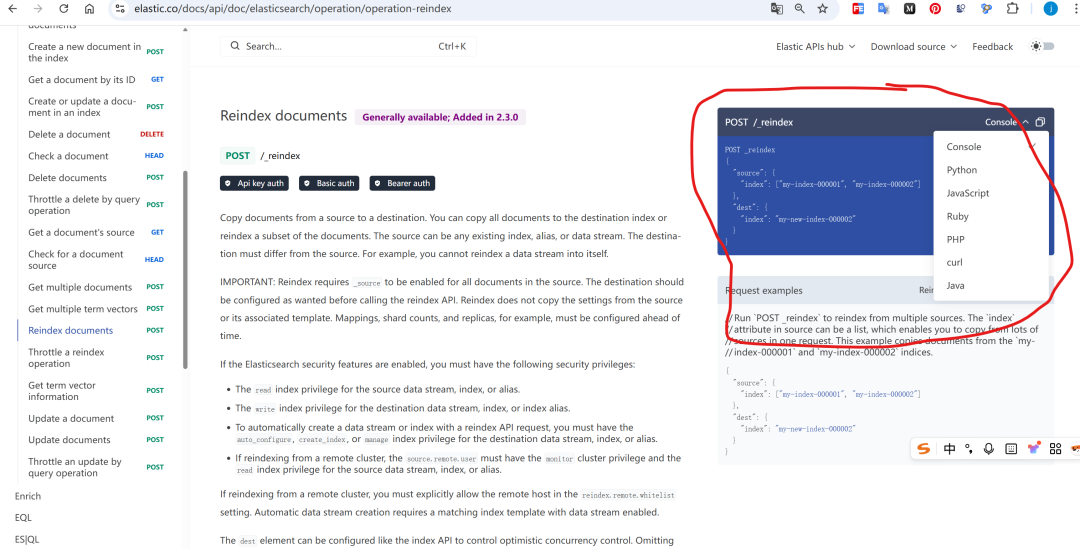Open the Download source dropdown

click(913, 46)
